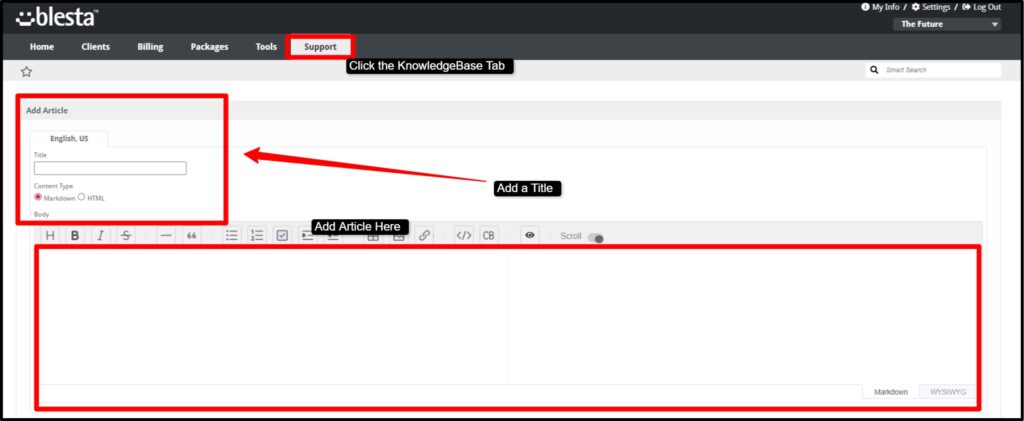Image resolution: width=1024 pixels, height=421 pixels.
Task: Insert a blockquote using quote icon
Action: [191, 236]
